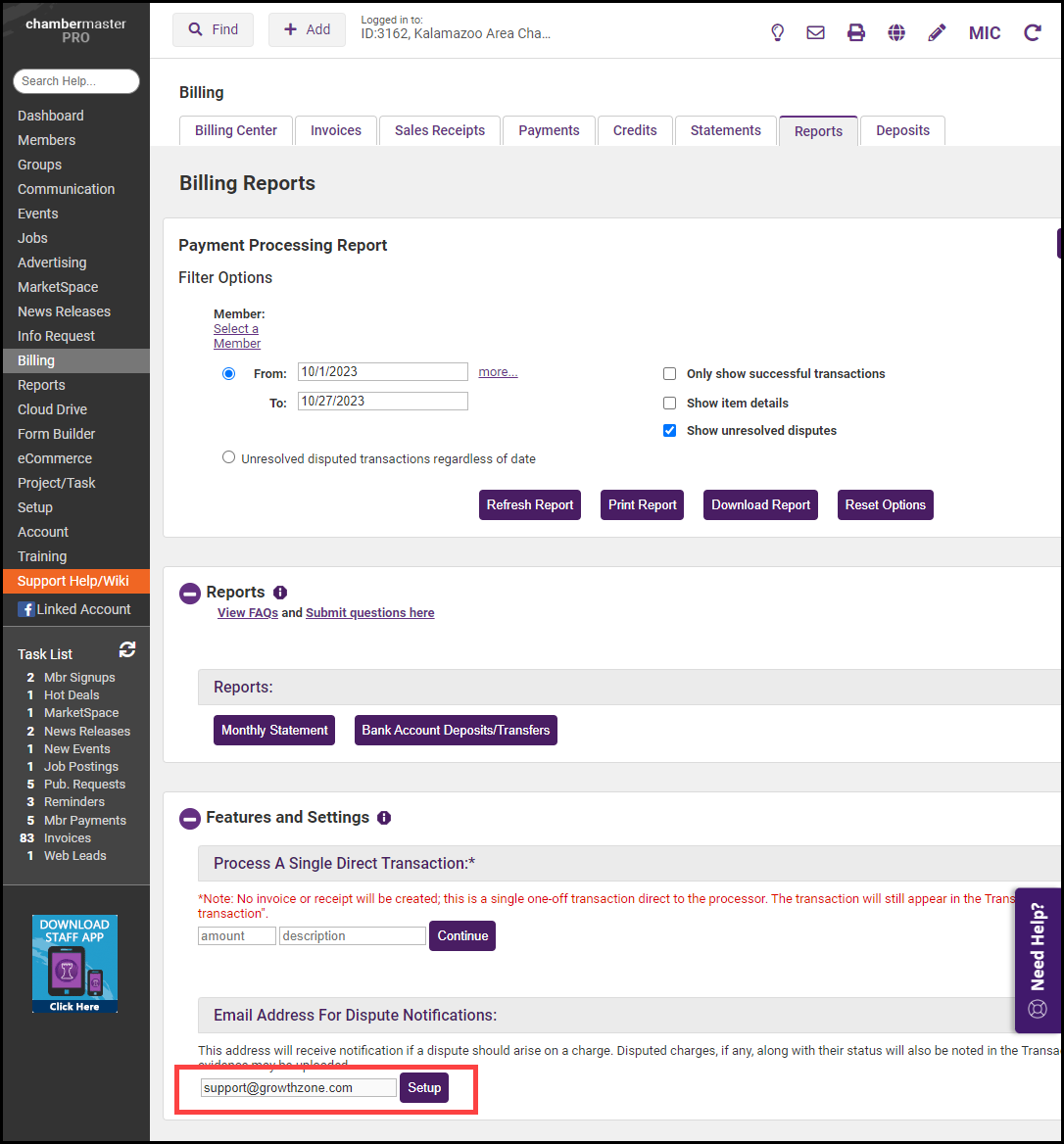Check Only show successful transactions

[669, 373]
